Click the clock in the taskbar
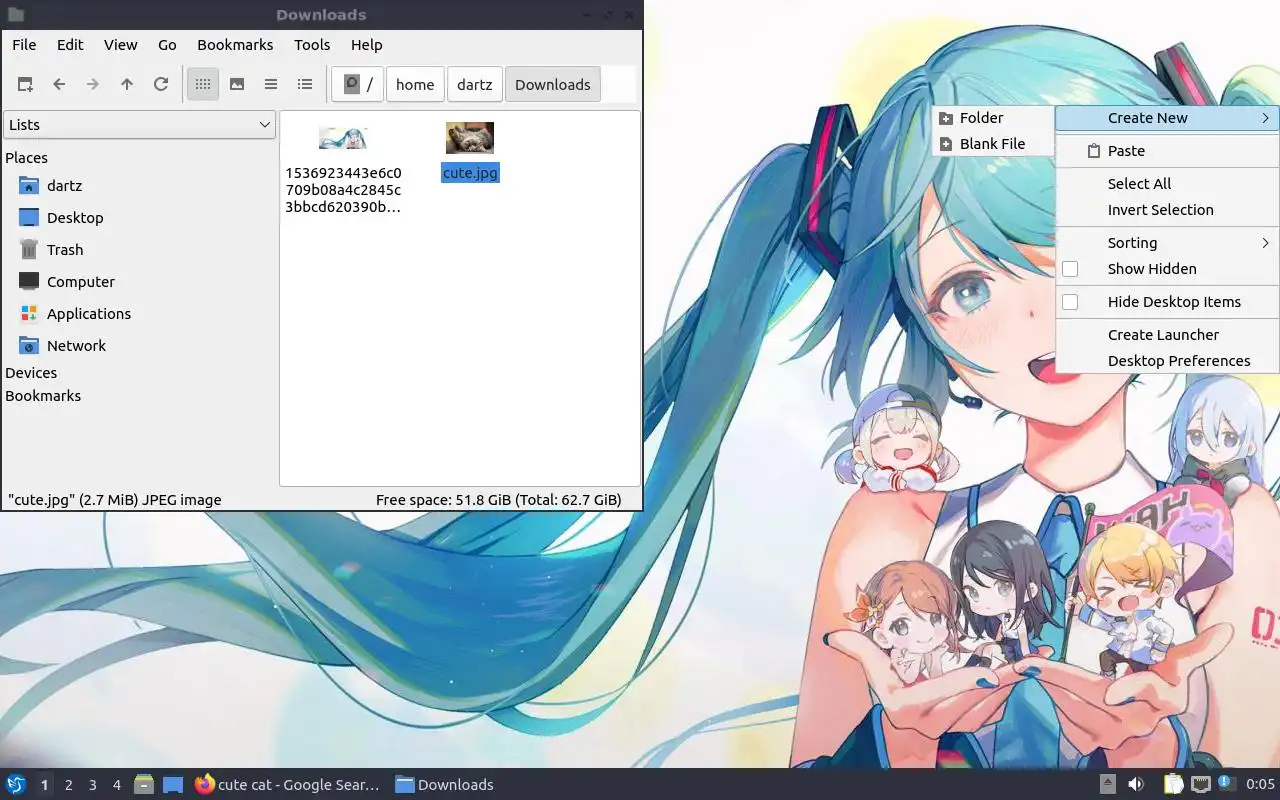The width and height of the screenshot is (1280, 800). click(1260, 785)
